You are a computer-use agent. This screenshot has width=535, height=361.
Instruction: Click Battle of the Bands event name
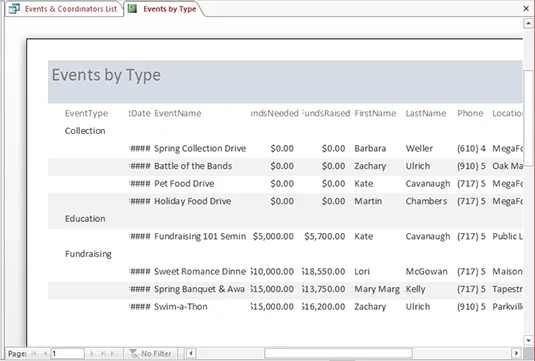pyautogui.click(x=193, y=166)
